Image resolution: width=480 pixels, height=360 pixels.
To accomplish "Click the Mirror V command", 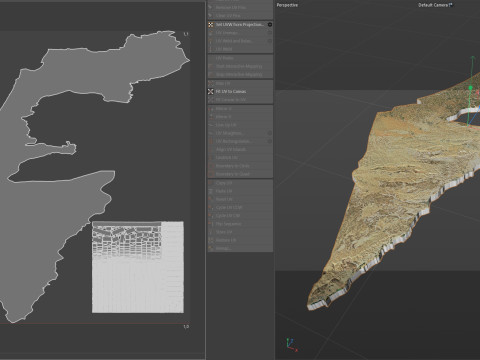I will point(240,117).
